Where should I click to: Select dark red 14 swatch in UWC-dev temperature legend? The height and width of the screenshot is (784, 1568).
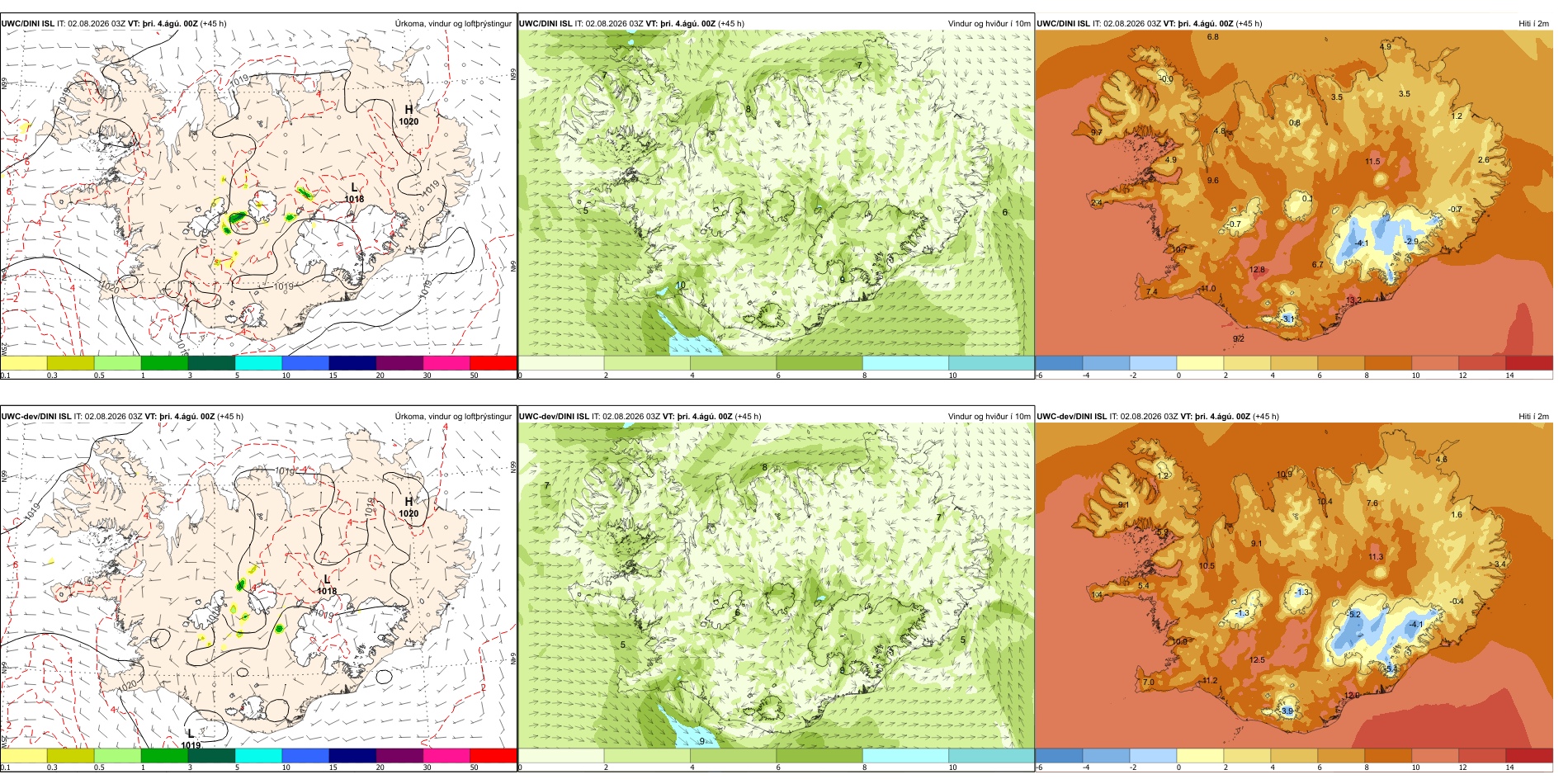(1529, 755)
